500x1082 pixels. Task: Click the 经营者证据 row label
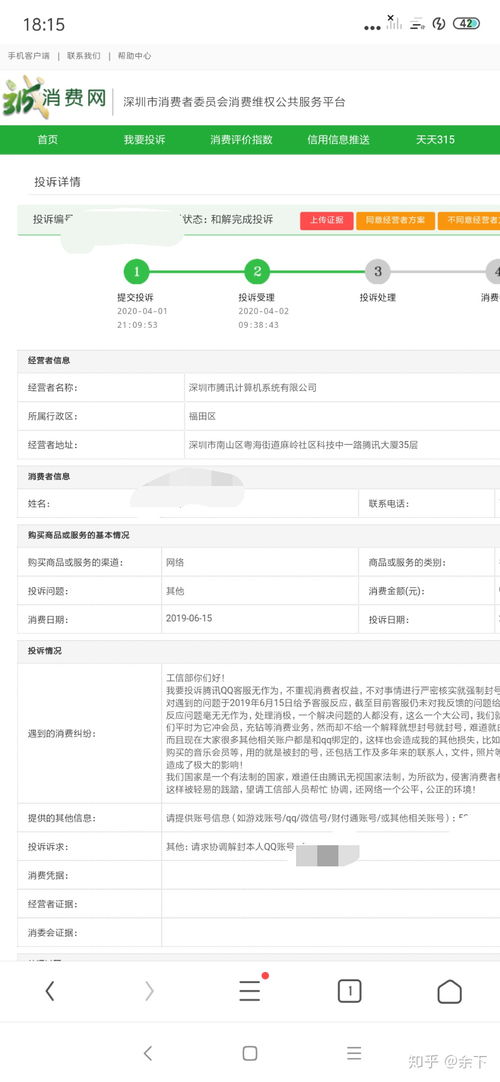pyautogui.click(x=52, y=904)
